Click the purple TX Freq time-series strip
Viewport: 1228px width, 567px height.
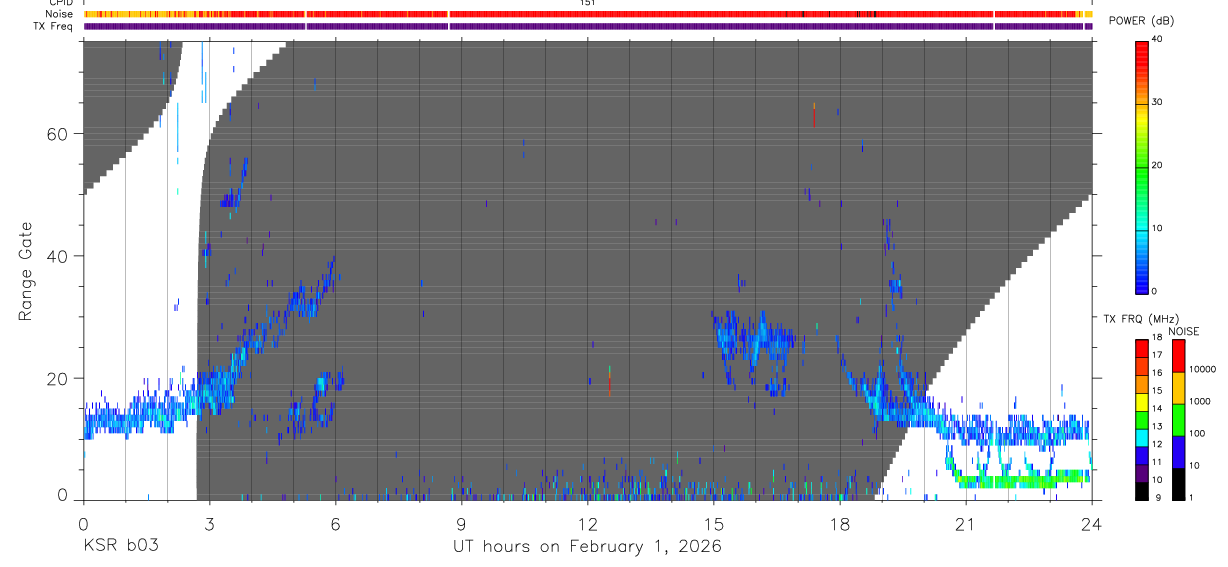click(588, 26)
